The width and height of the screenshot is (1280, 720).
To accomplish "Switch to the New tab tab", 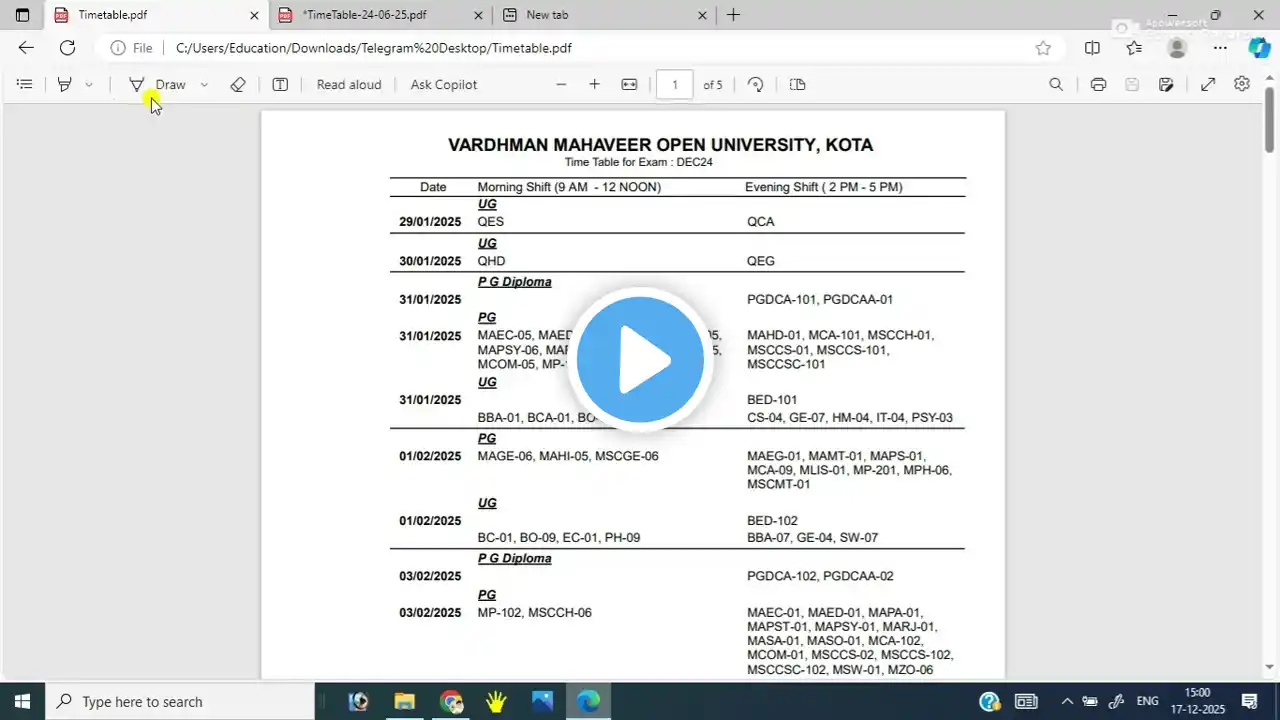I will click(604, 15).
